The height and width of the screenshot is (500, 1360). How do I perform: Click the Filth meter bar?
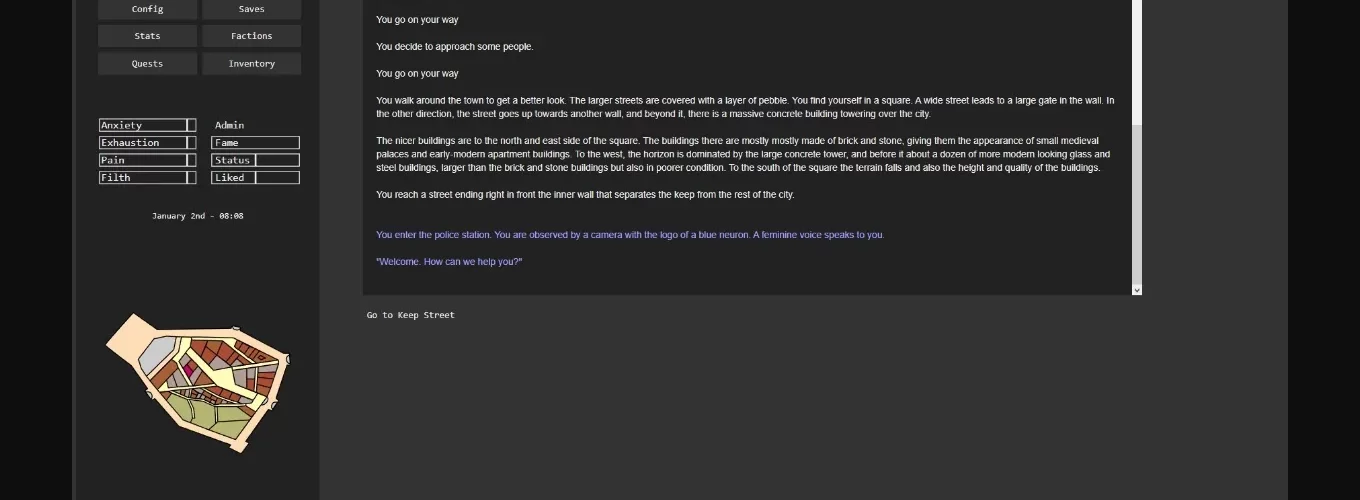(147, 178)
